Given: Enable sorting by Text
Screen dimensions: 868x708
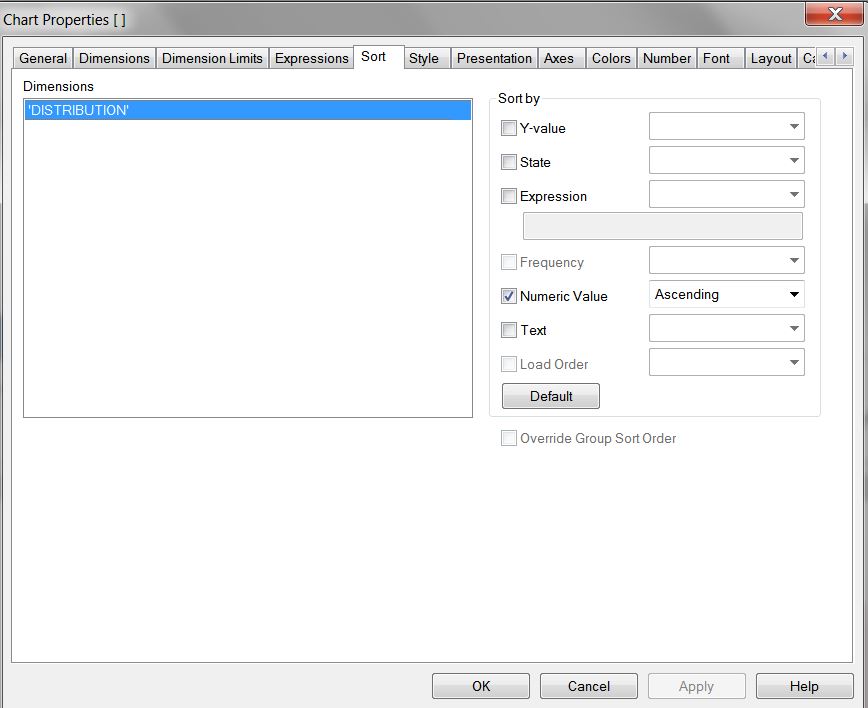Looking at the screenshot, I should 509,330.
